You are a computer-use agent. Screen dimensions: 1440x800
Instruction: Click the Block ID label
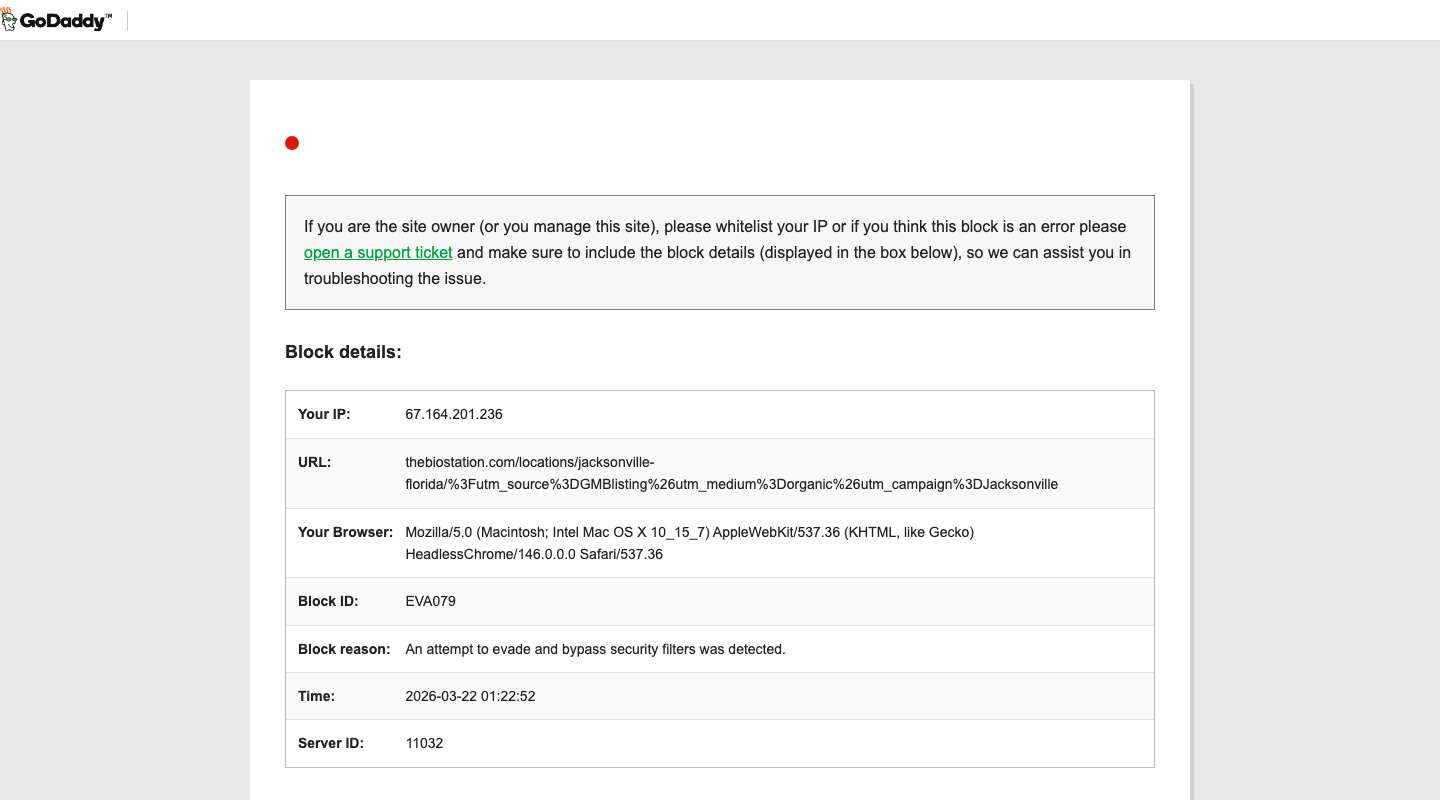coord(328,601)
